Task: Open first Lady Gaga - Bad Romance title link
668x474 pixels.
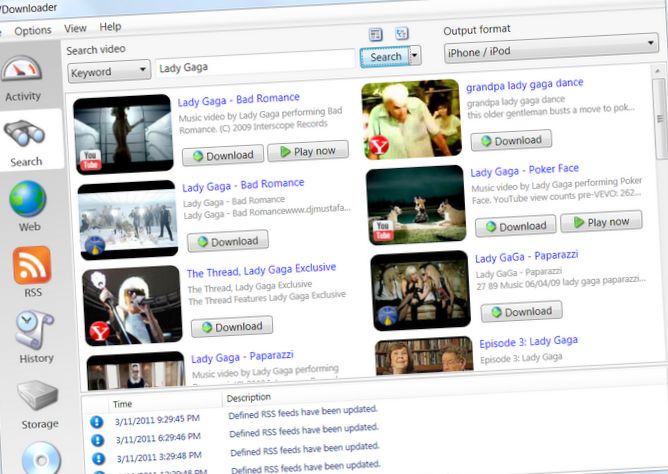Action: 238,100
